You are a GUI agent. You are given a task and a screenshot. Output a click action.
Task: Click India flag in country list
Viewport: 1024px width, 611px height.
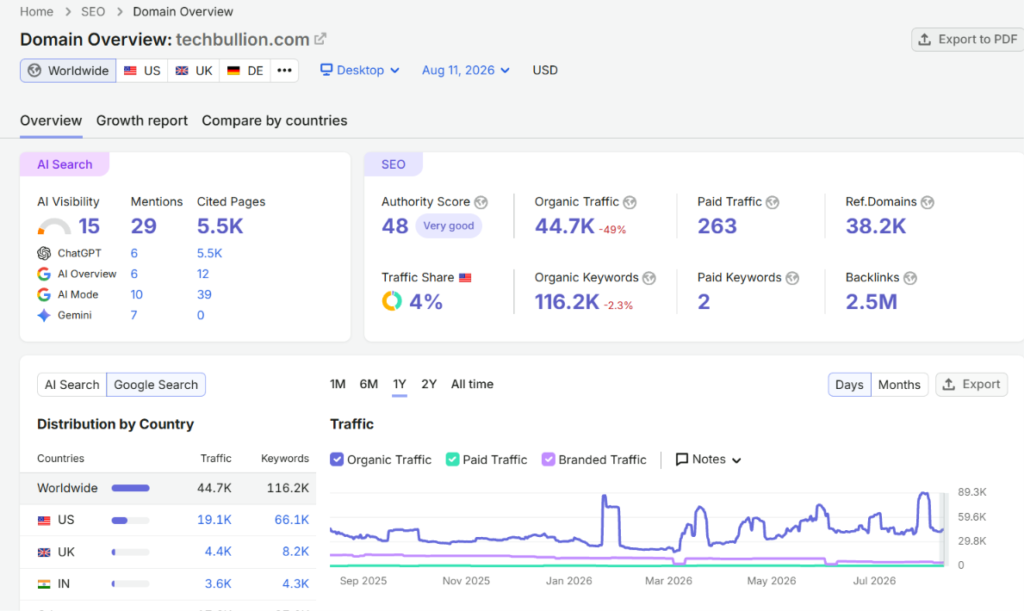44,584
